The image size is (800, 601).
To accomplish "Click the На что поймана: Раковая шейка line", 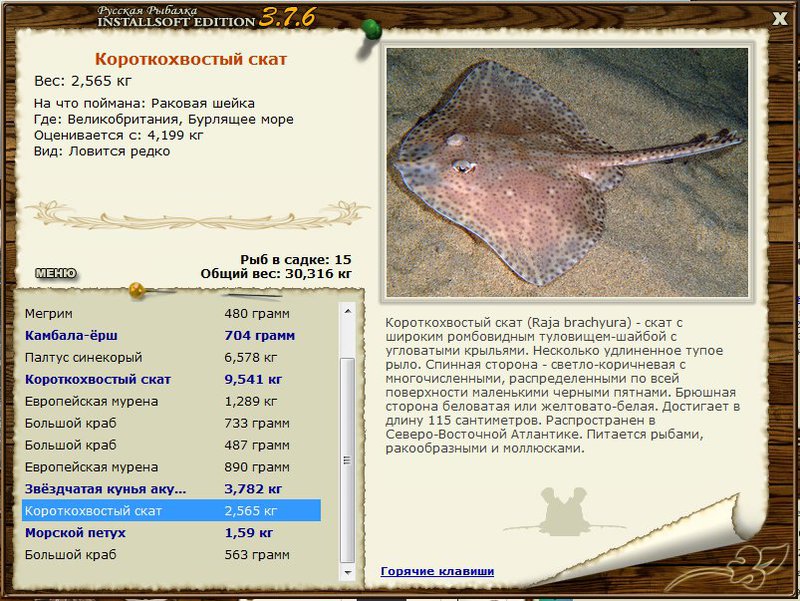I will pyautogui.click(x=144, y=104).
